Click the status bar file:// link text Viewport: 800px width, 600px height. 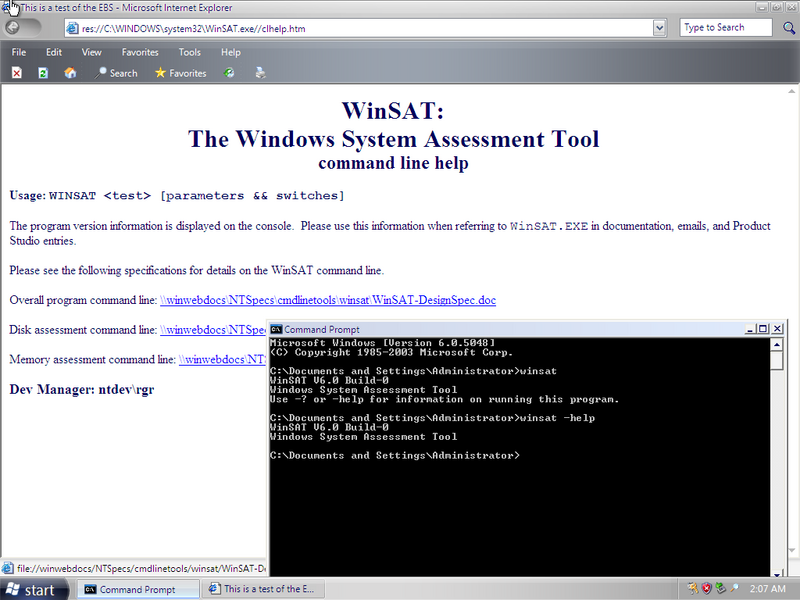[141, 568]
